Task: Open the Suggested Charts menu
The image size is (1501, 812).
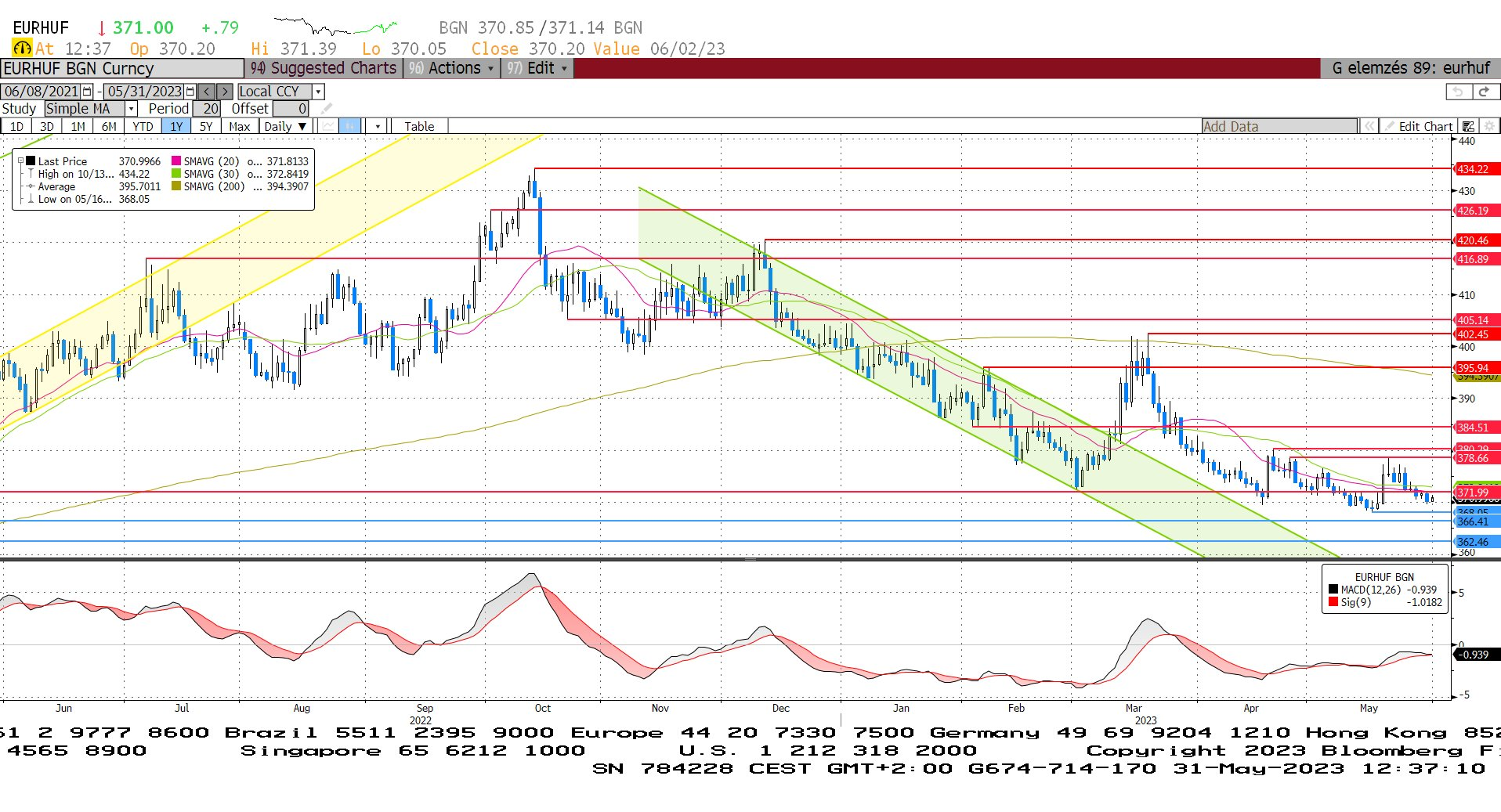Action: tap(324, 68)
